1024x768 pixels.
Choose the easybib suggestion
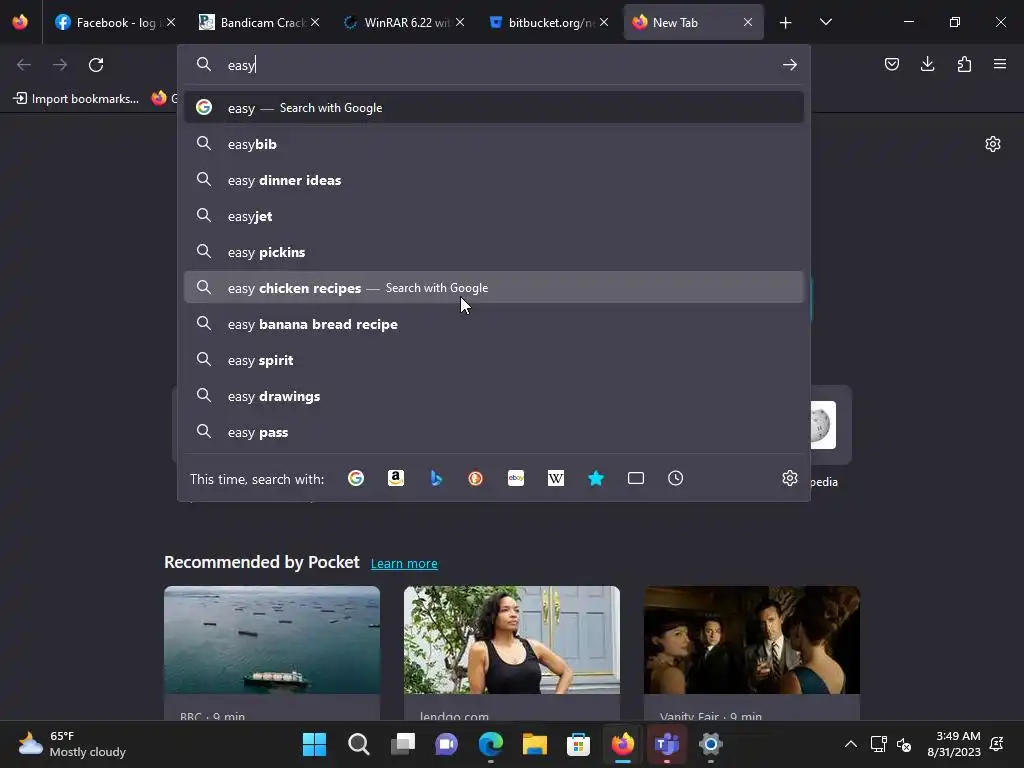tap(494, 144)
